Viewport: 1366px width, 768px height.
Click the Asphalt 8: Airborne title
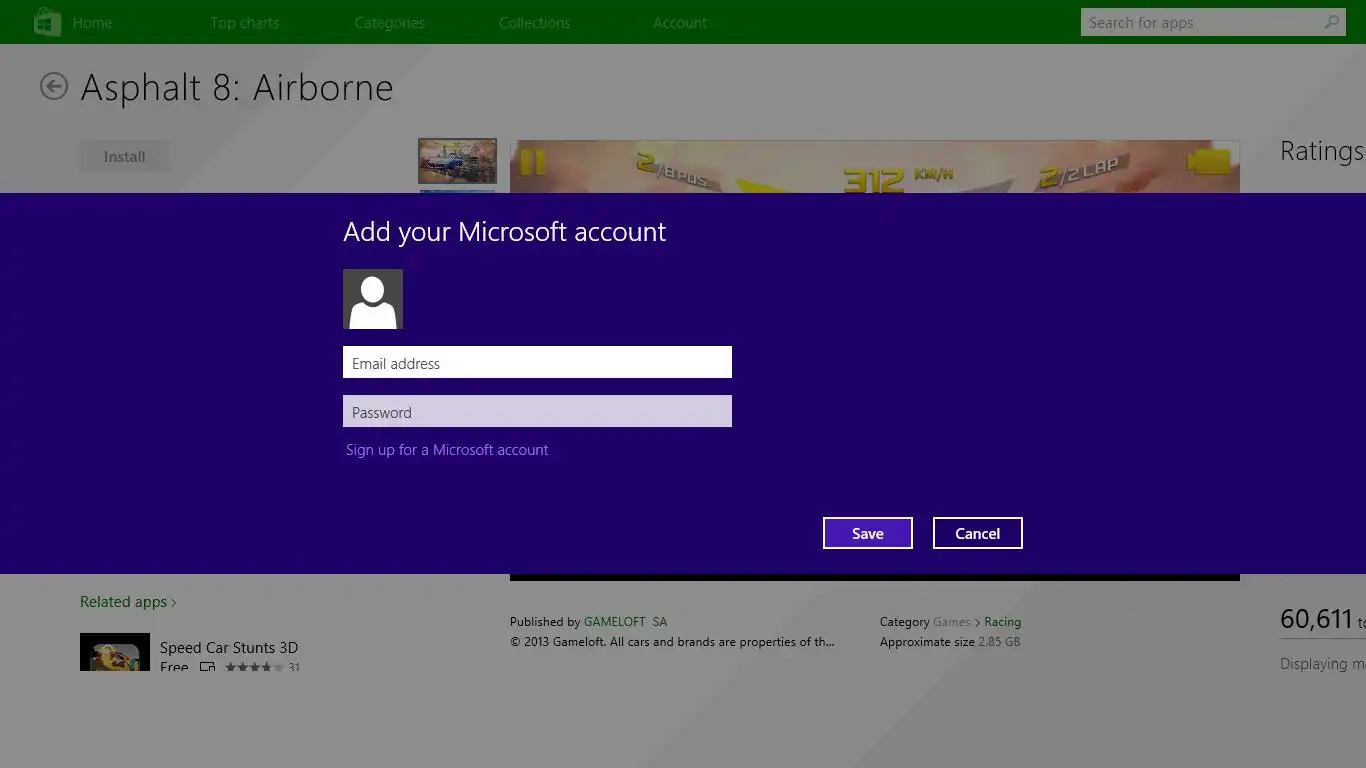pyautogui.click(x=237, y=87)
